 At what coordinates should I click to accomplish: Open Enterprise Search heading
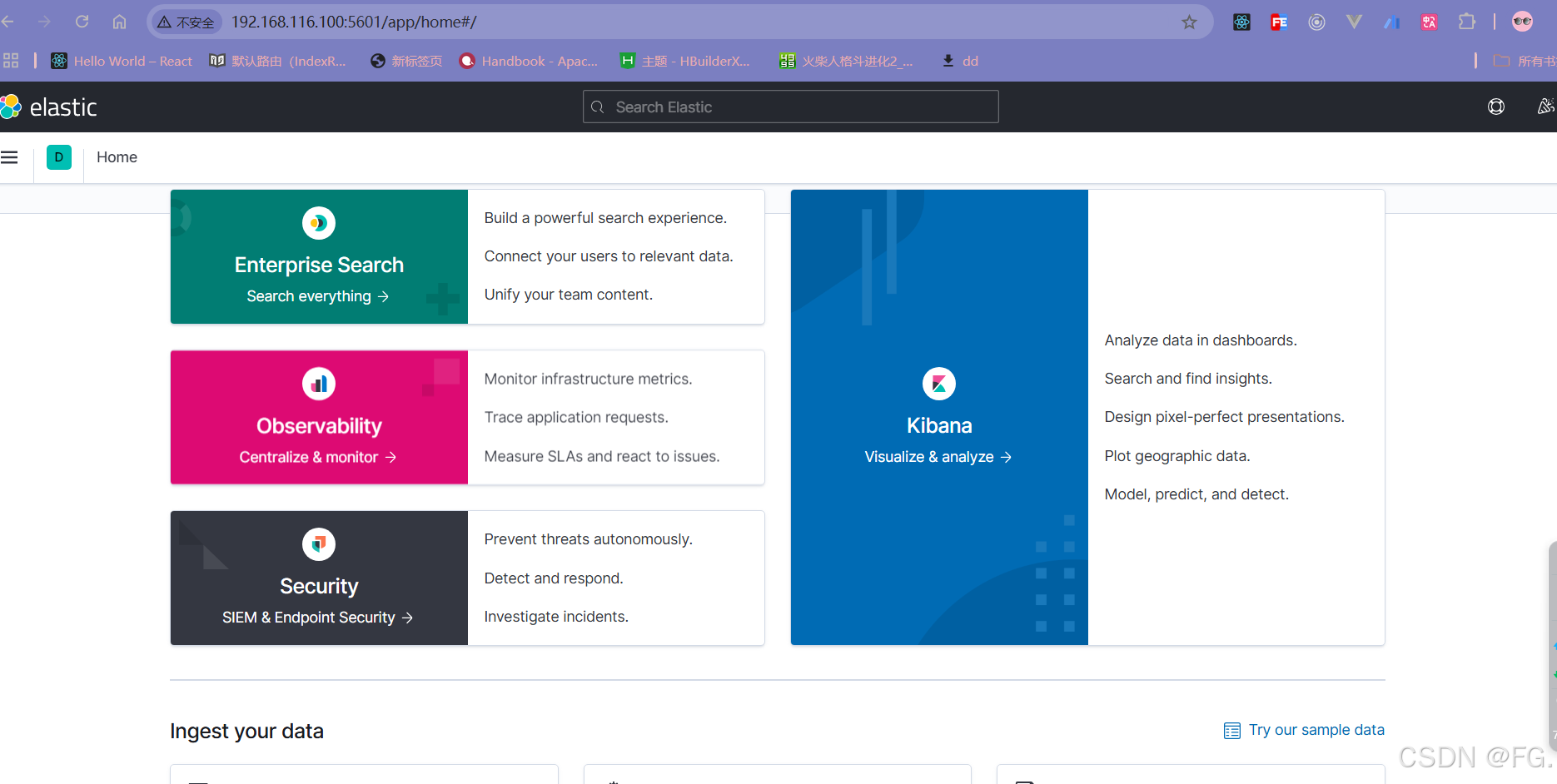tap(319, 265)
